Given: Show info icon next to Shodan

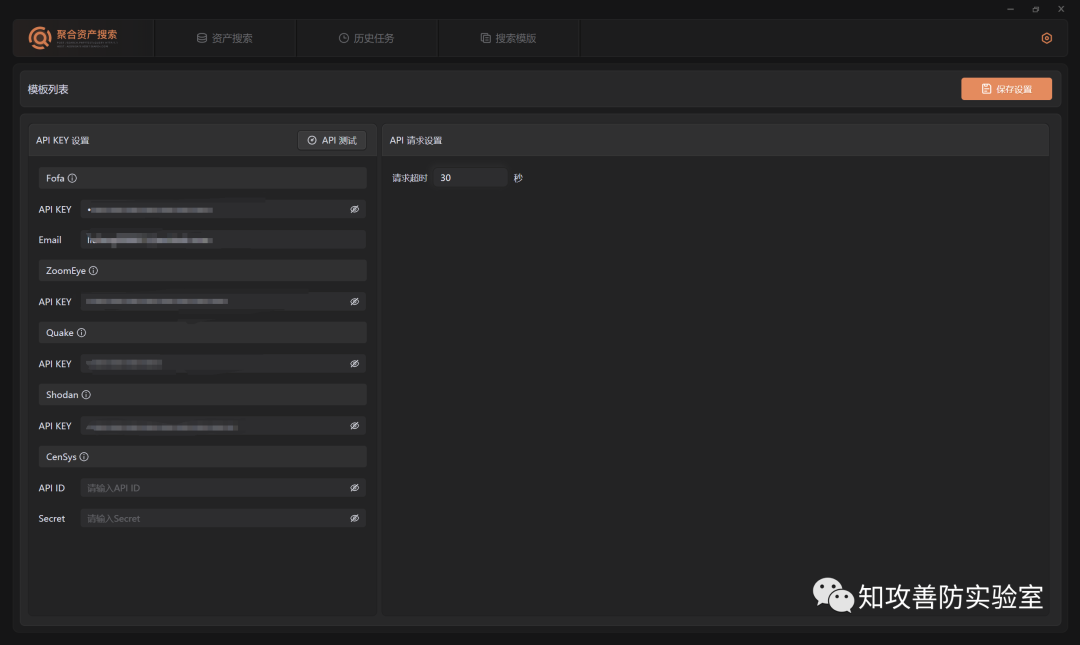Looking at the screenshot, I should click(x=86, y=395).
